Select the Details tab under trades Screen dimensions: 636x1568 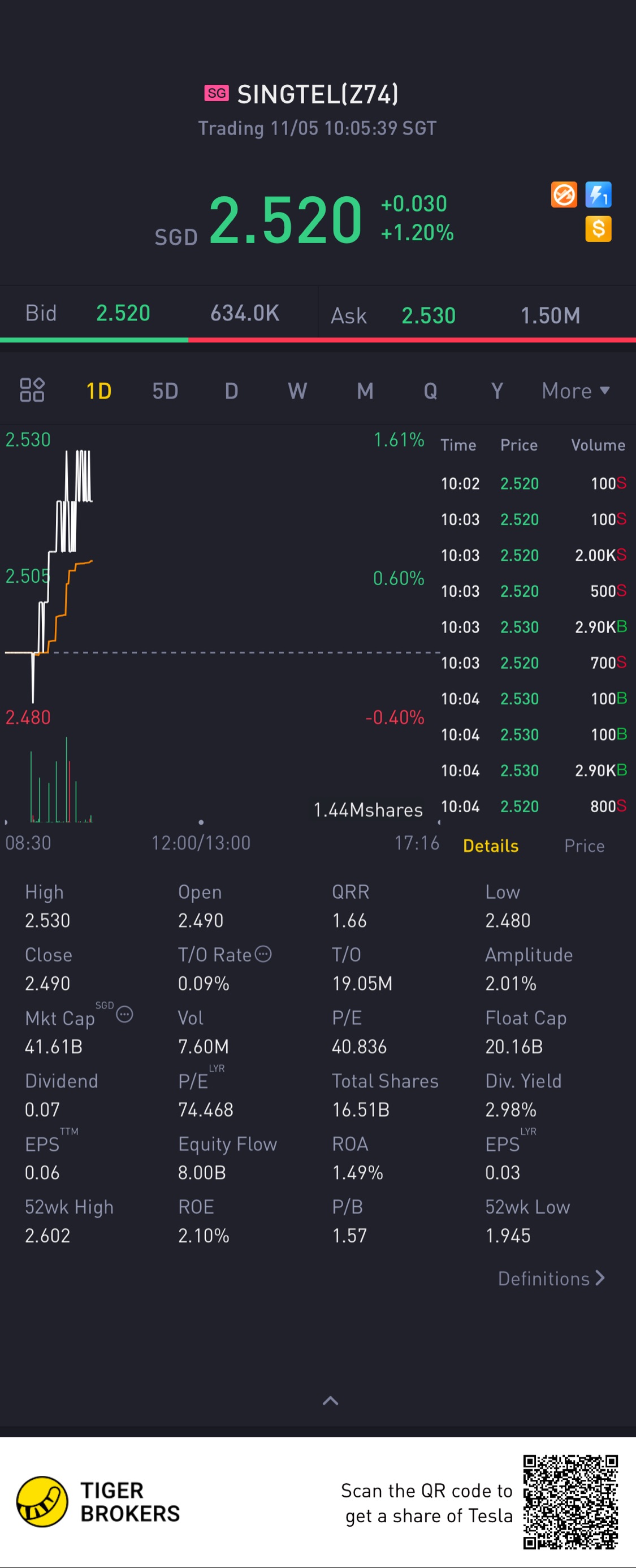(491, 846)
